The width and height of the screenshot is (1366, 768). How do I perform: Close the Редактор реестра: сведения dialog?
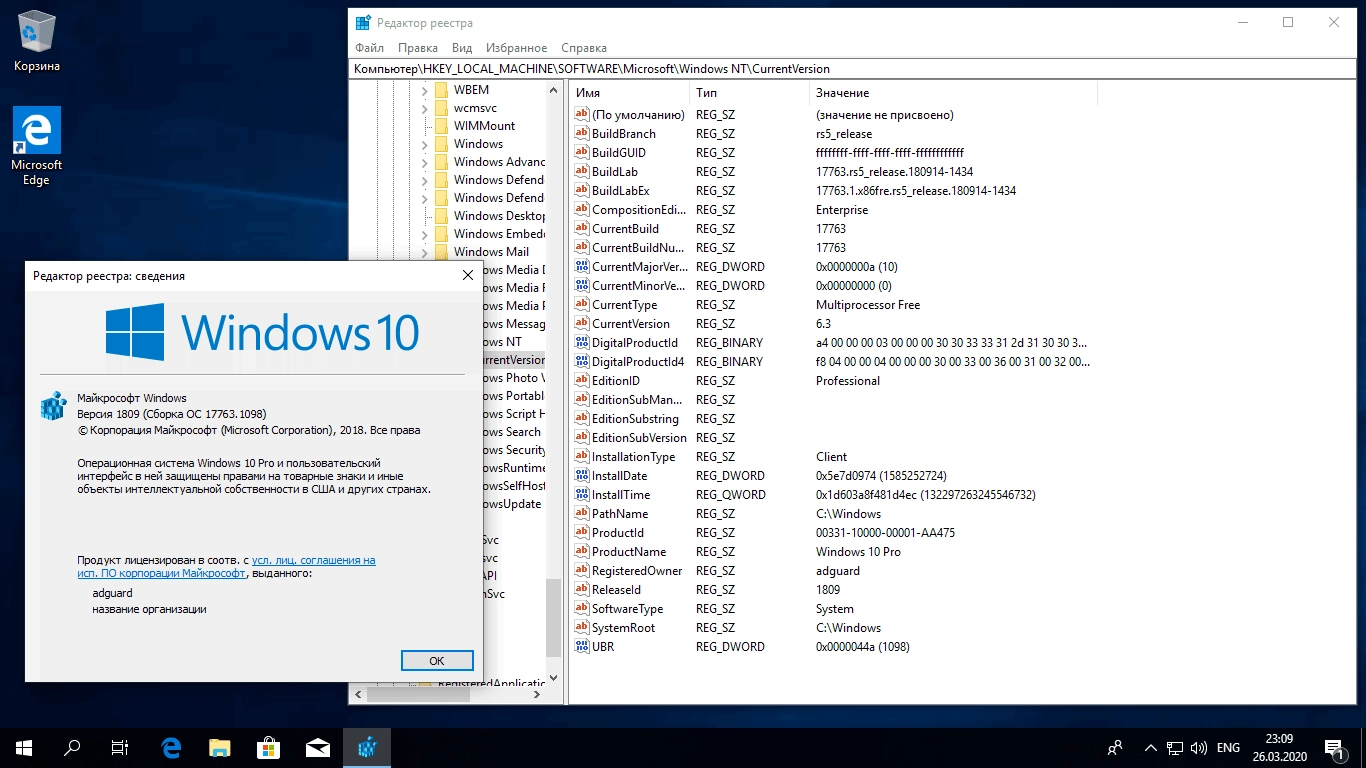pos(467,275)
